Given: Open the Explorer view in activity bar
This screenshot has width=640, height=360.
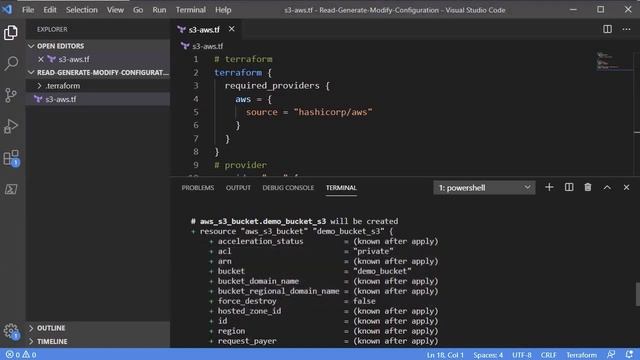Looking at the screenshot, I should point(11,32).
